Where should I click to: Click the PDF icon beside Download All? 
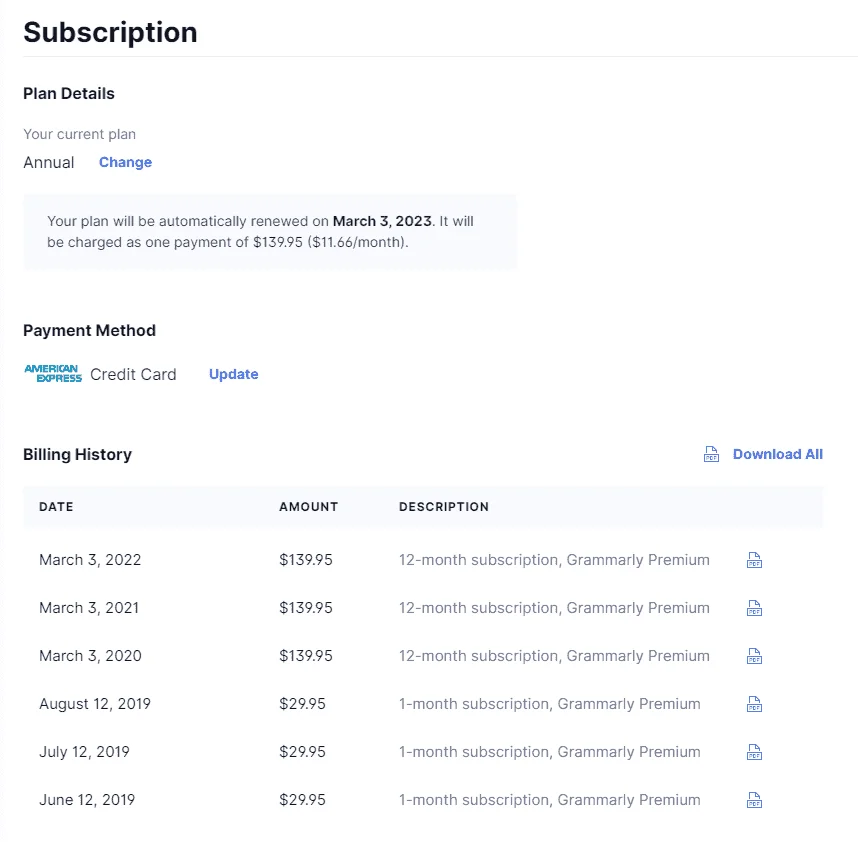click(711, 454)
